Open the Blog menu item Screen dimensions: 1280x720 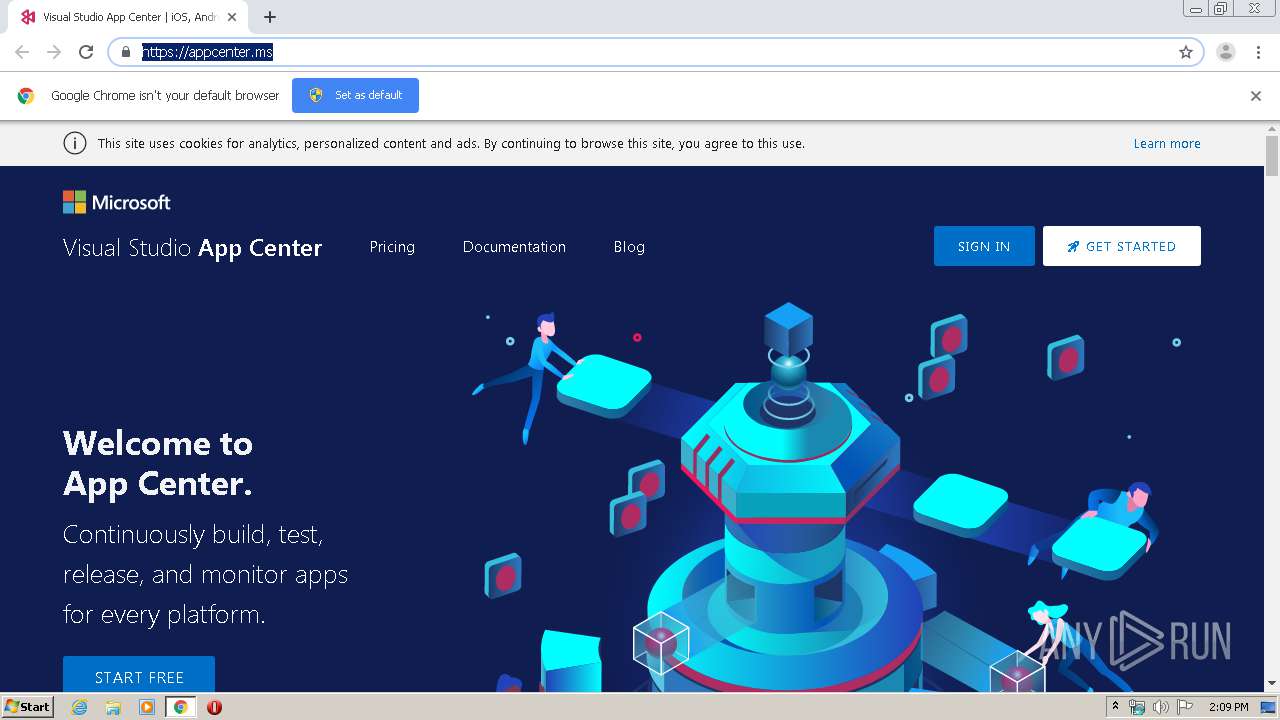[x=629, y=247]
